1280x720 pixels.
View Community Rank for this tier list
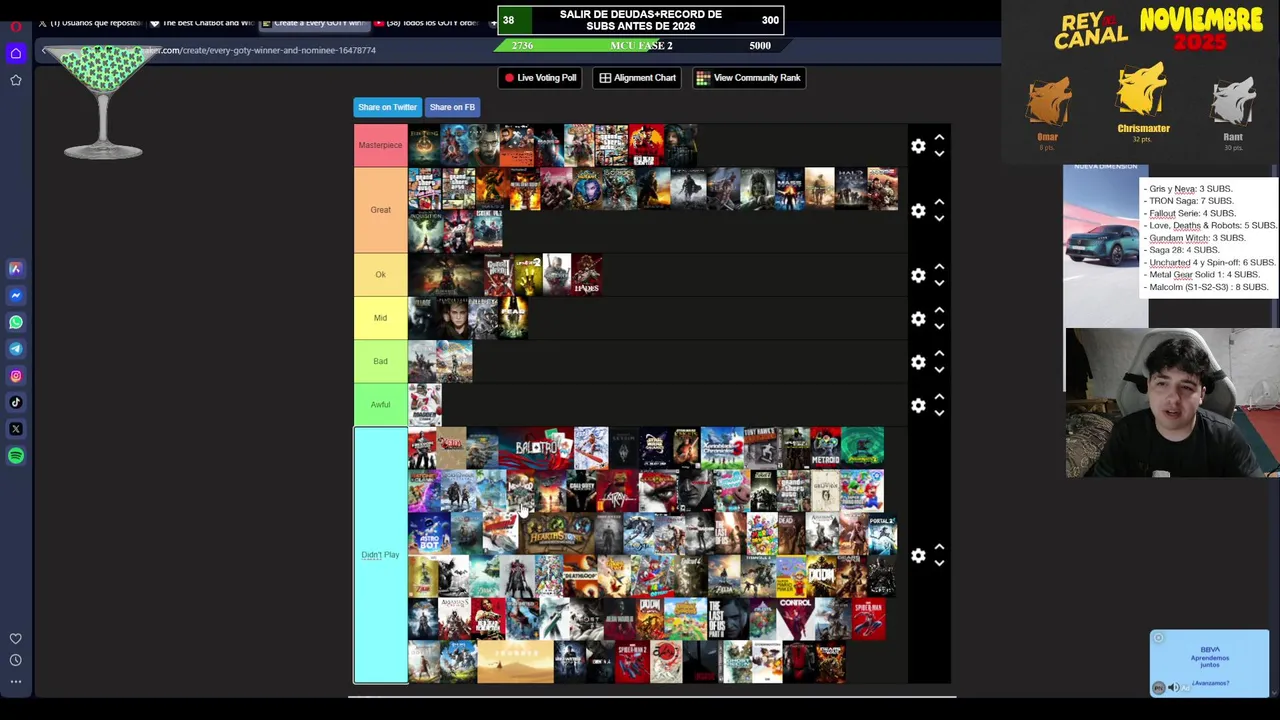pyautogui.click(x=748, y=78)
